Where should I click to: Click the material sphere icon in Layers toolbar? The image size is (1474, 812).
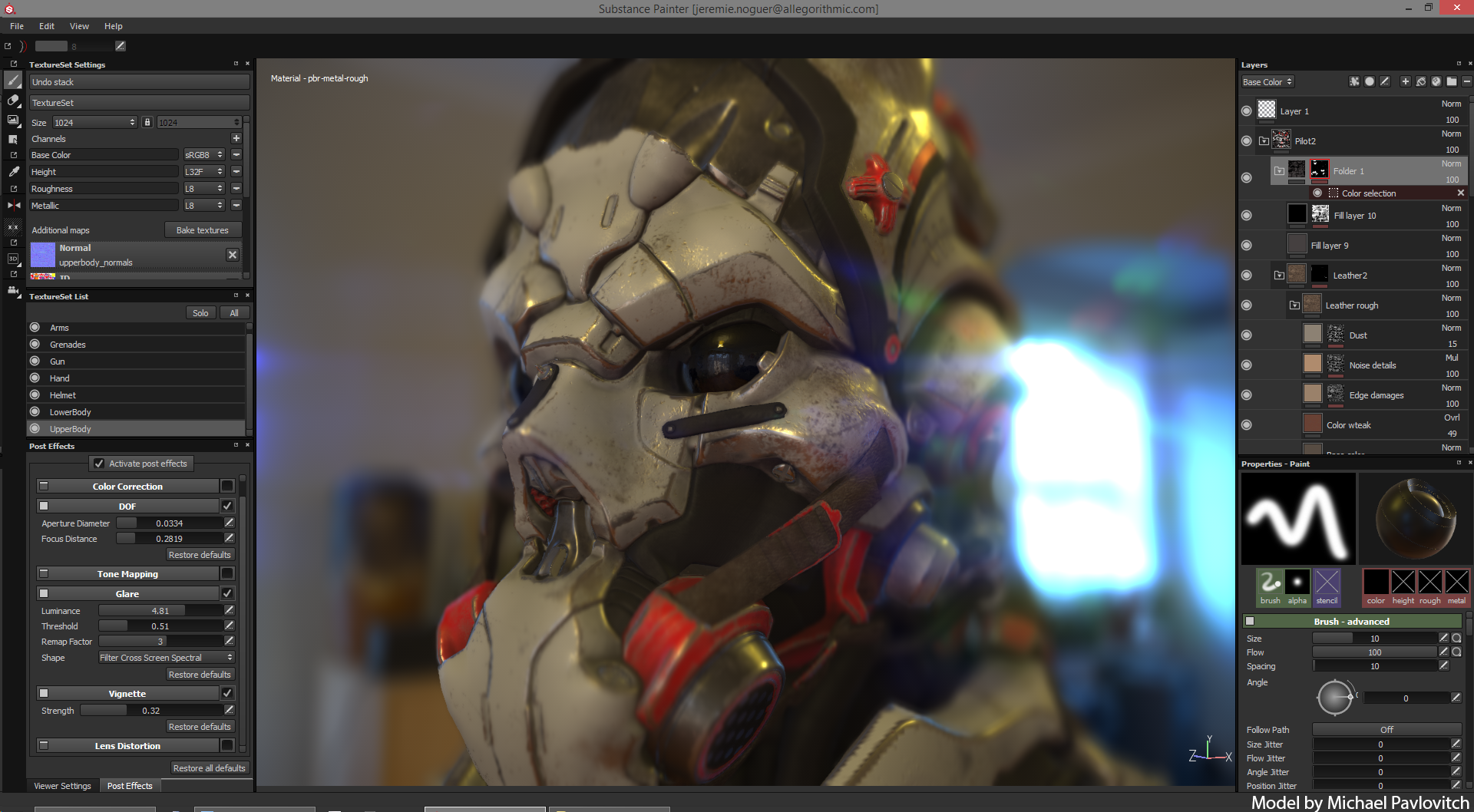click(x=1436, y=81)
